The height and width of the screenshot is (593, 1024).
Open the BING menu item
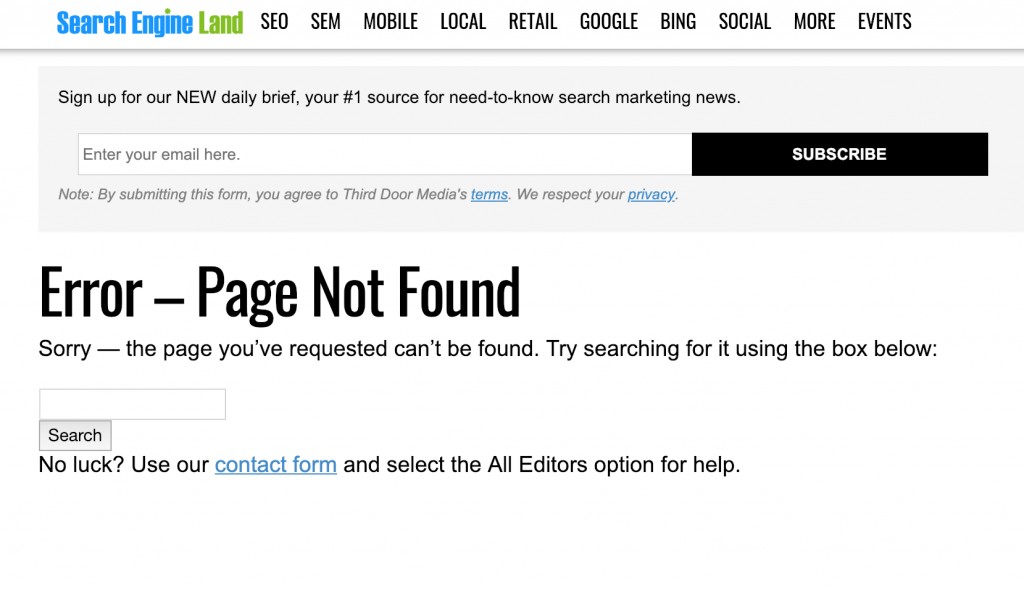click(x=678, y=22)
